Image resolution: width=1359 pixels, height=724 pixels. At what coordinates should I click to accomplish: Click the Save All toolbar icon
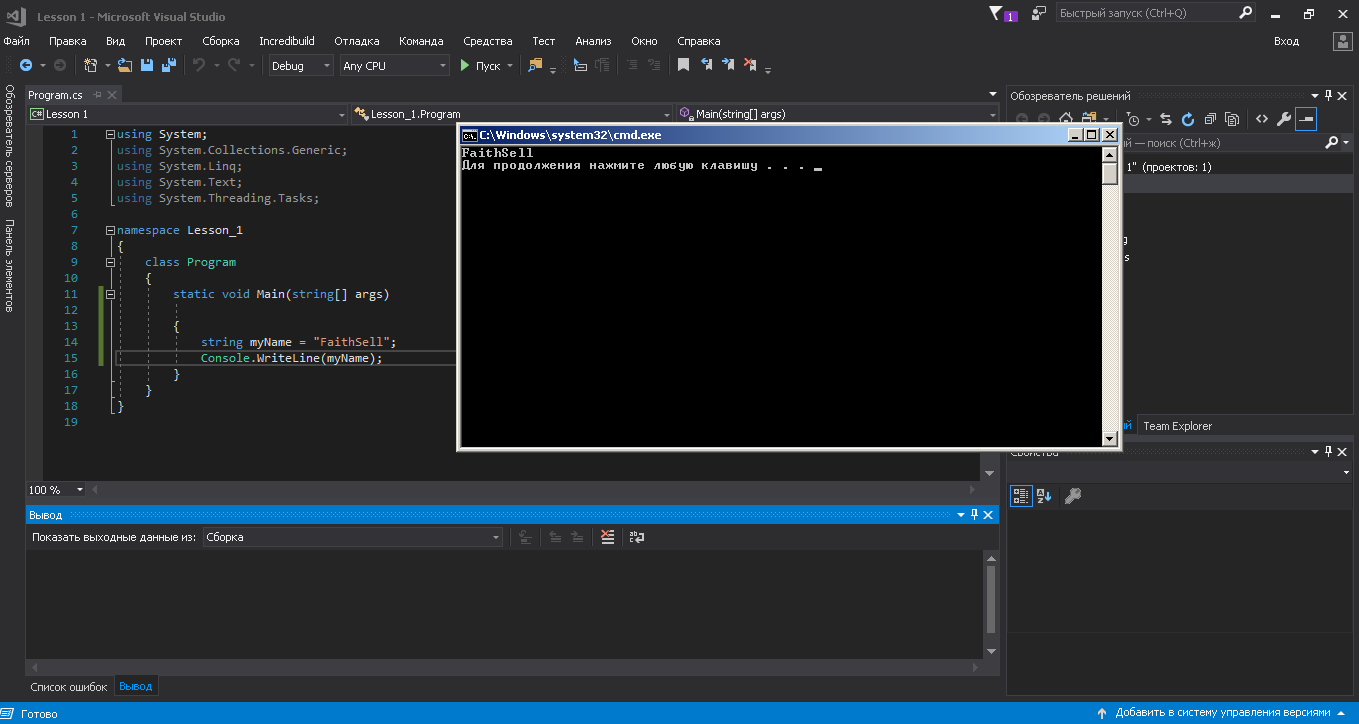point(169,65)
